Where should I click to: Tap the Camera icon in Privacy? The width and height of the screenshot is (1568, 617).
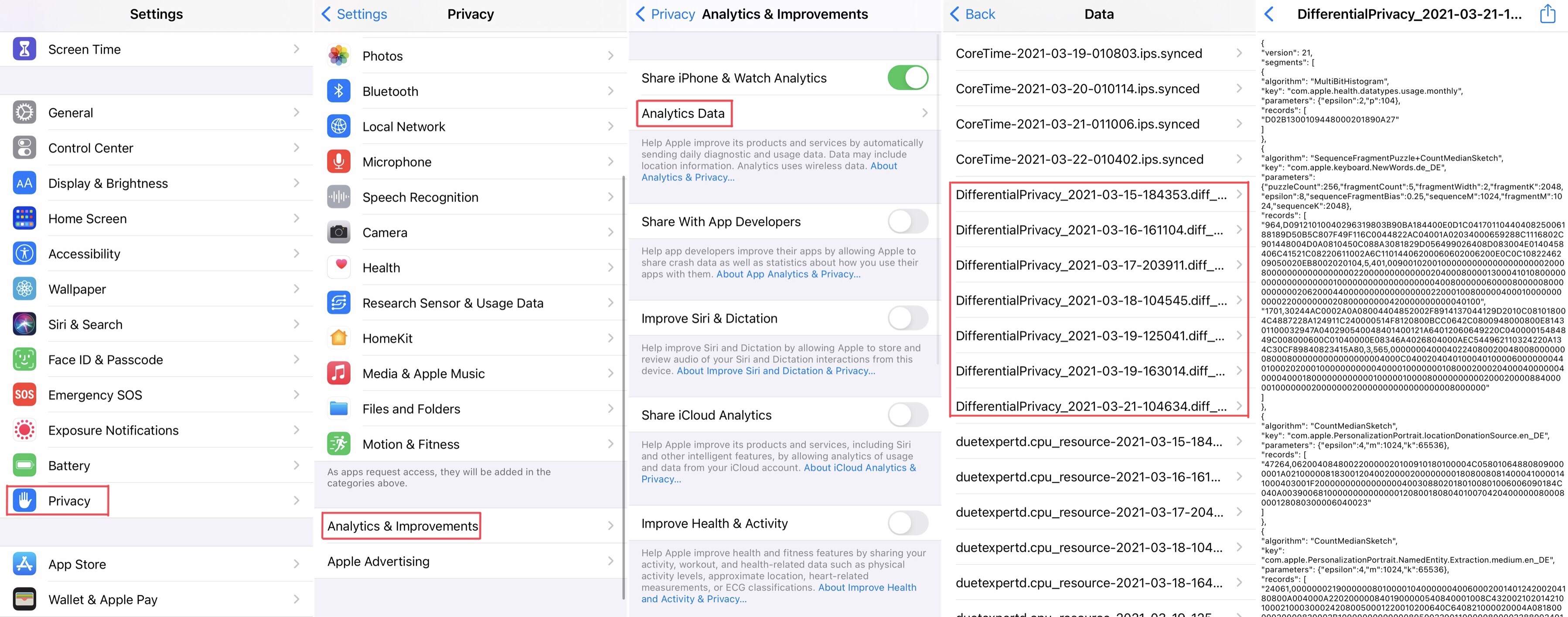[x=339, y=232]
